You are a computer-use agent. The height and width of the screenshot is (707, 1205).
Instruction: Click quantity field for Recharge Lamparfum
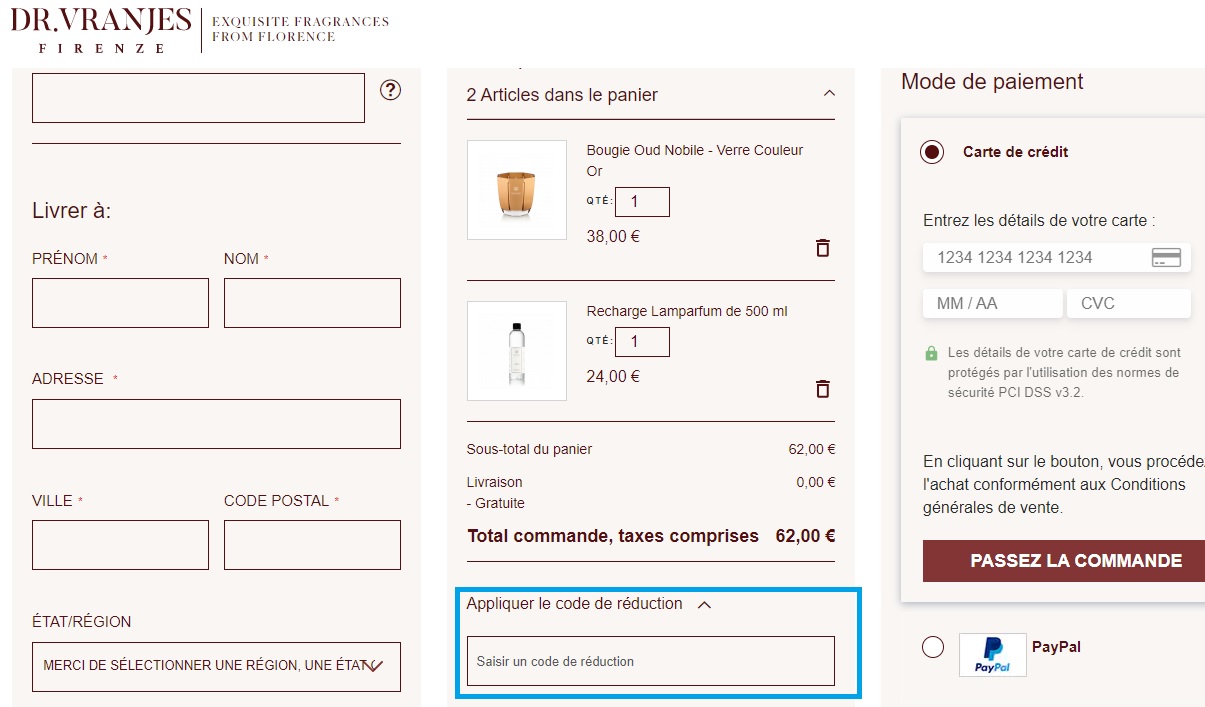pos(642,342)
